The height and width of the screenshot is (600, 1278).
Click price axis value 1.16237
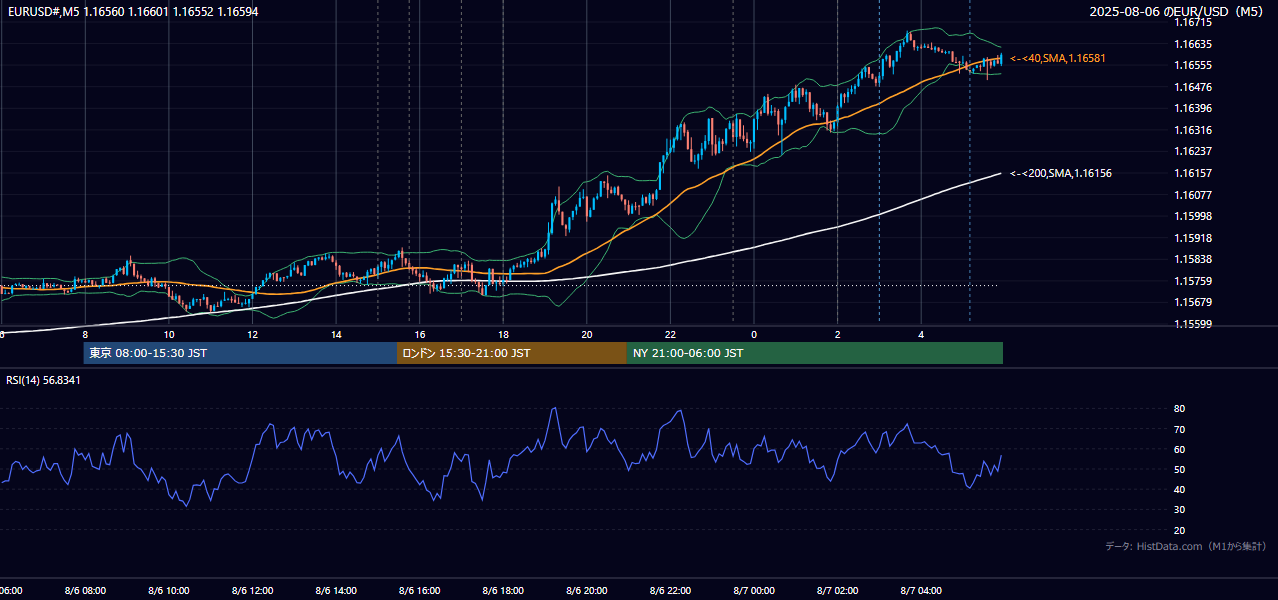click(1194, 151)
